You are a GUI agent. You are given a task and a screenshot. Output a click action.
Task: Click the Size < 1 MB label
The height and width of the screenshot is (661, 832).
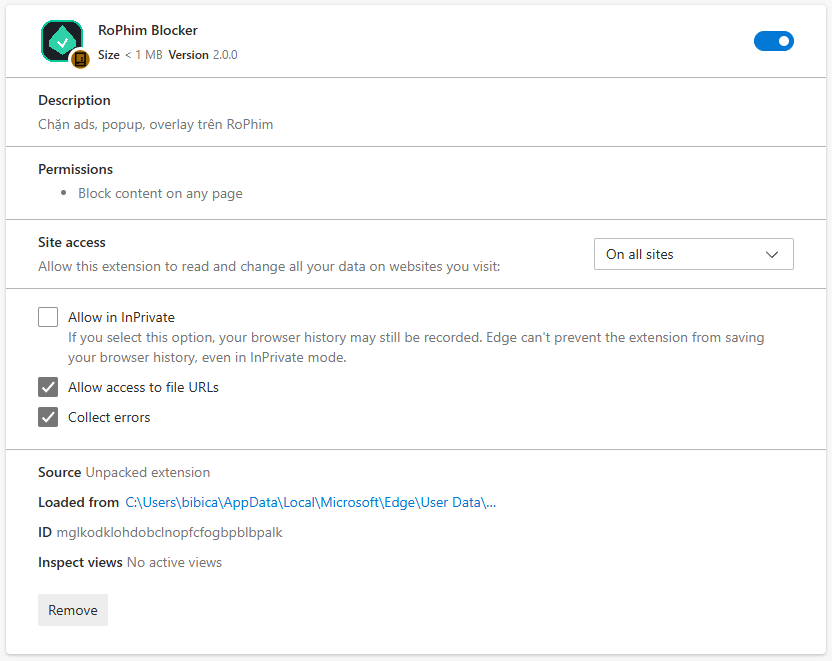tap(130, 55)
